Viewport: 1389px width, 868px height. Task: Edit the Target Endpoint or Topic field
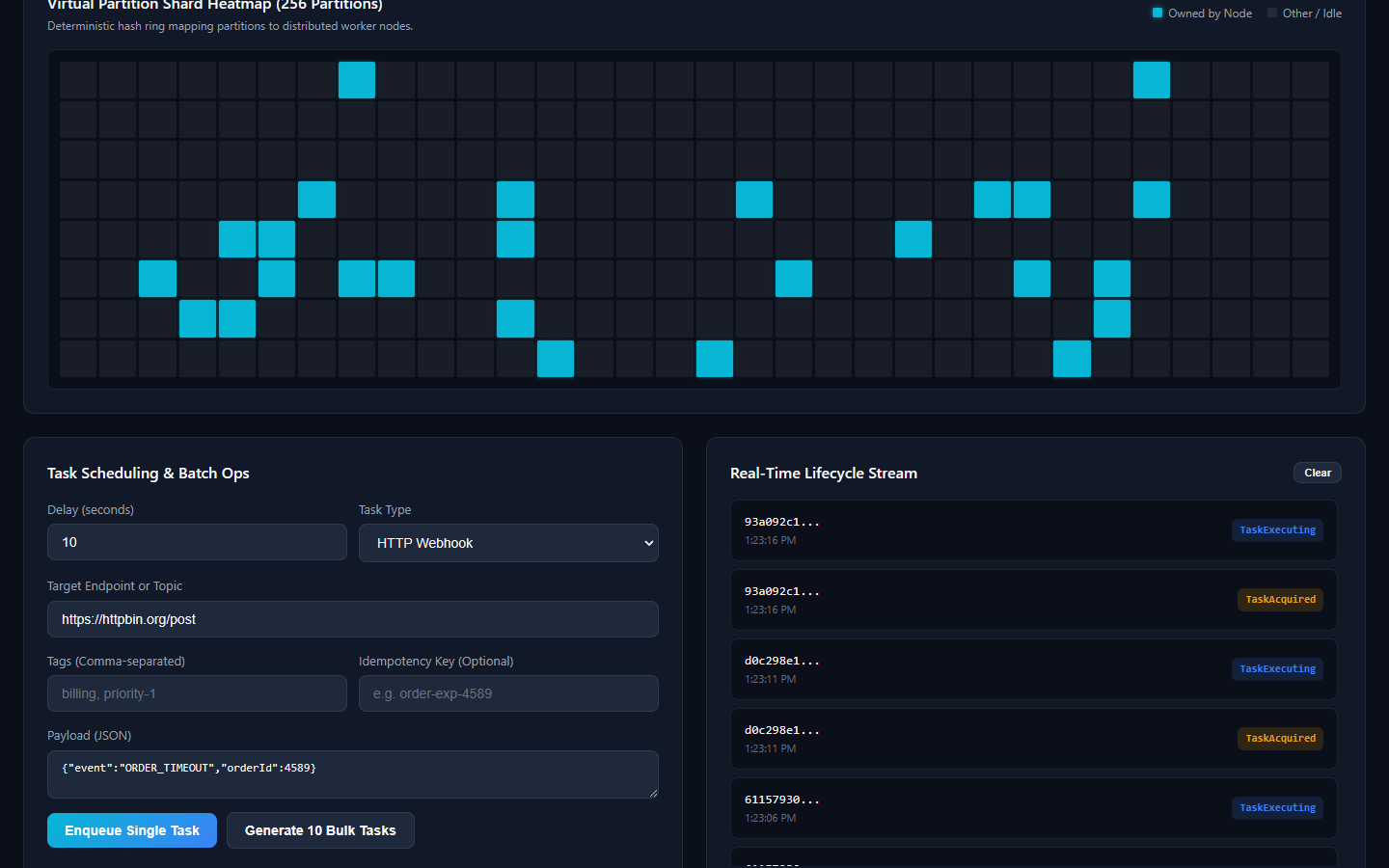(353, 619)
